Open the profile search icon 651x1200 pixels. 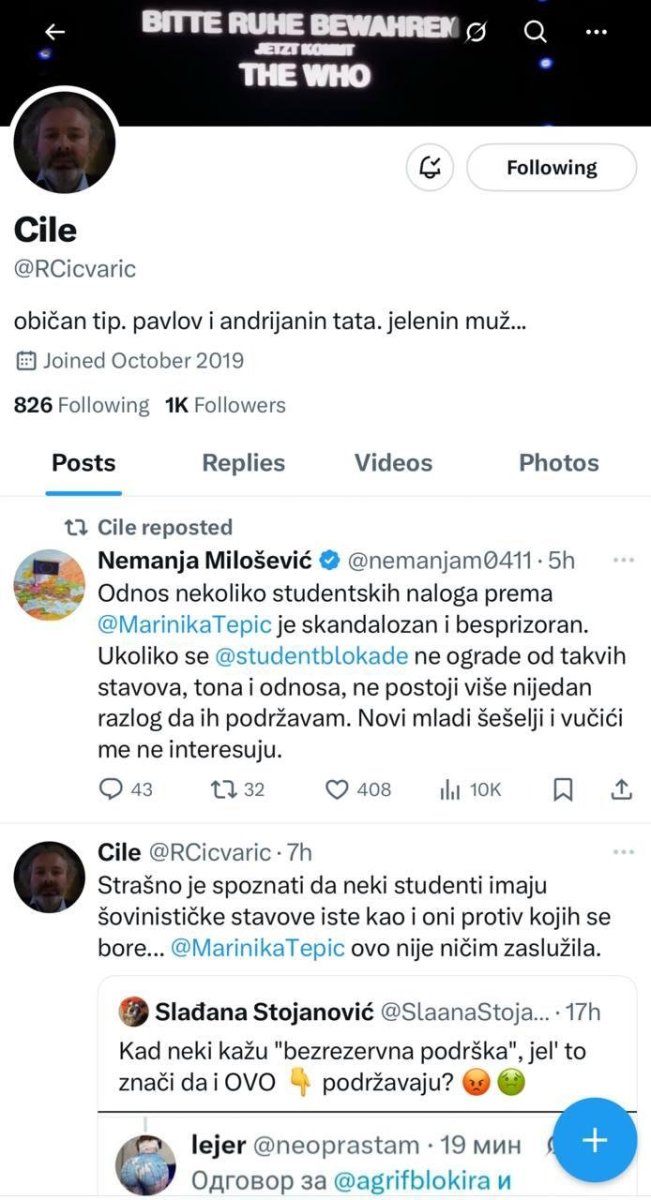coord(536,32)
